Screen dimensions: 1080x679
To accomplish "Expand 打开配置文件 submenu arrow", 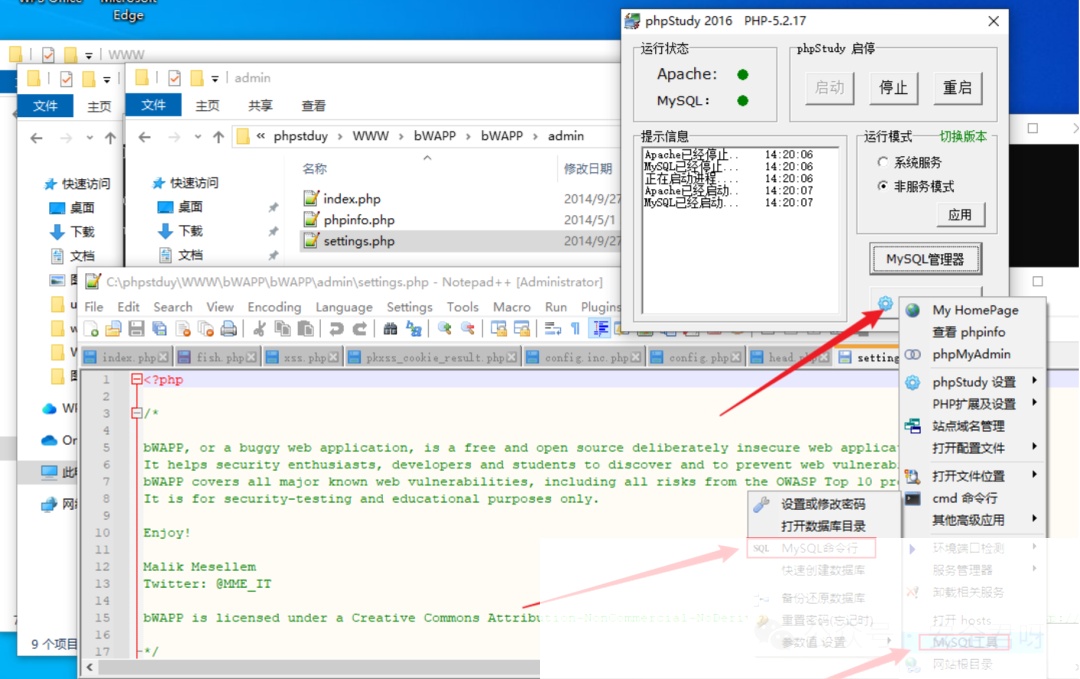I will pyautogui.click(x=1035, y=446).
